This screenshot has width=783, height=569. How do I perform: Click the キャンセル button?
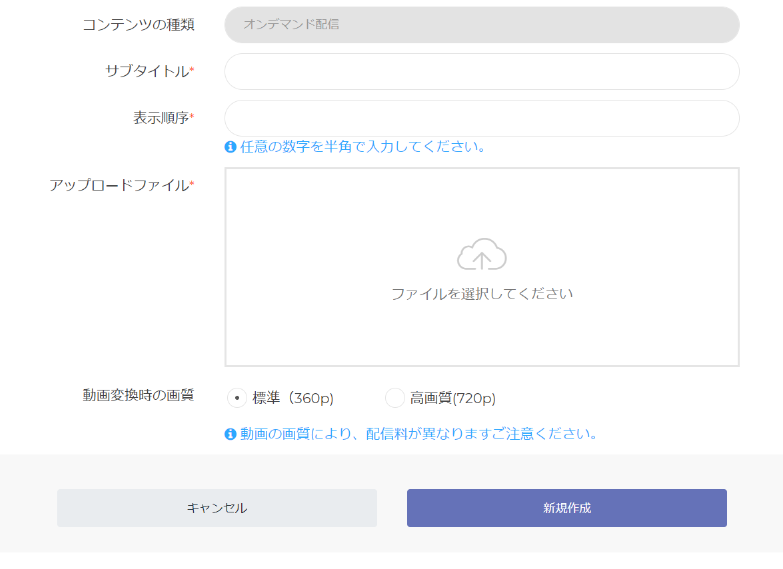point(217,508)
